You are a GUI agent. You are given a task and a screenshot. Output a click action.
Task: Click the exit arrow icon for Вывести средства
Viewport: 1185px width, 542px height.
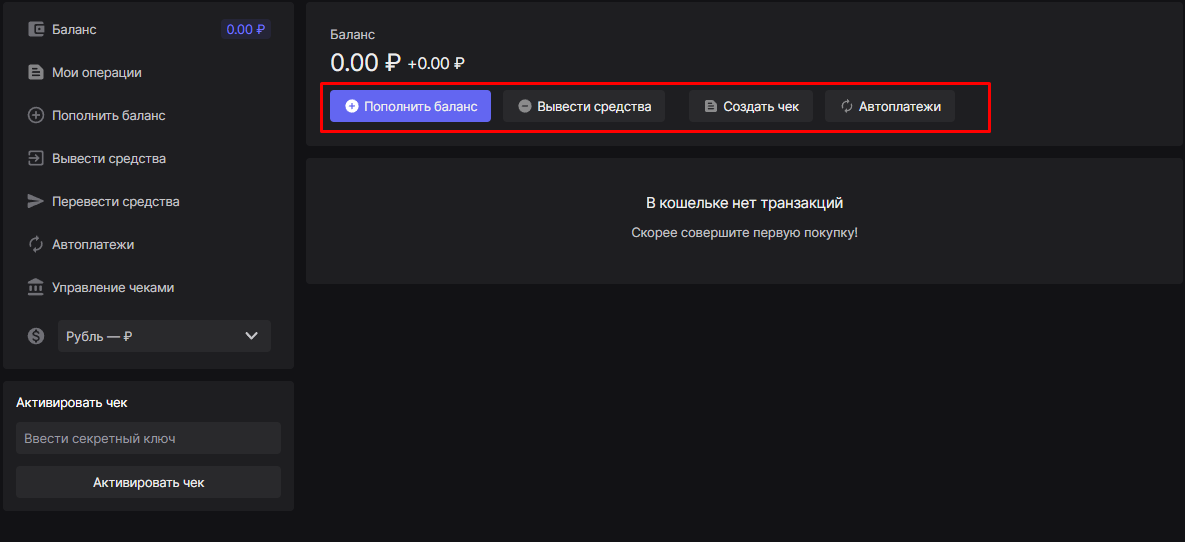tap(36, 158)
